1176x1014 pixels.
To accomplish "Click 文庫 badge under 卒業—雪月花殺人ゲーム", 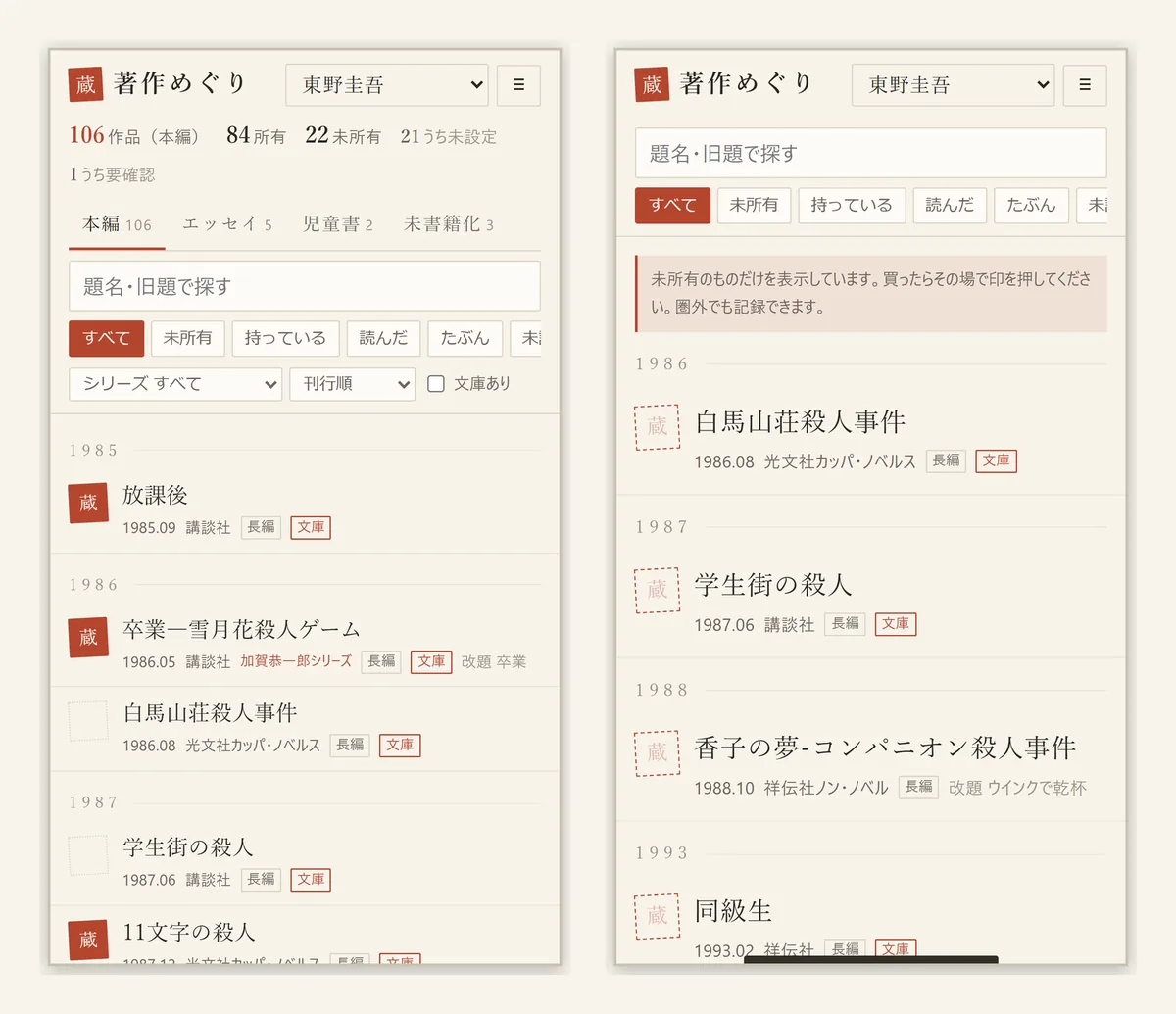I will (x=431, y=661).
